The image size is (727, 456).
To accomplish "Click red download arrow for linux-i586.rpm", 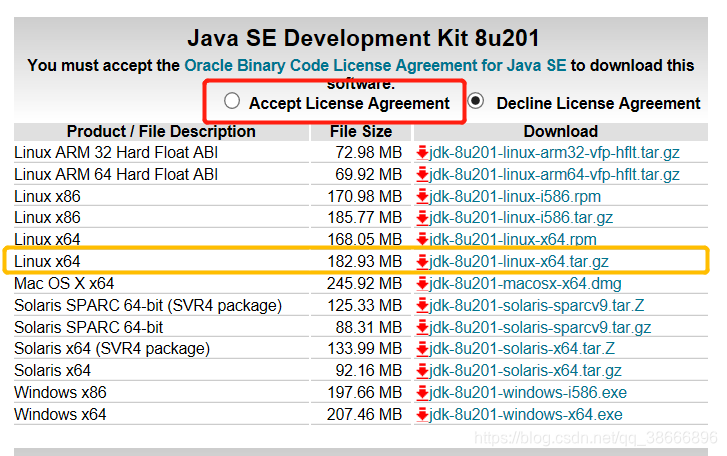I will 422,197.
